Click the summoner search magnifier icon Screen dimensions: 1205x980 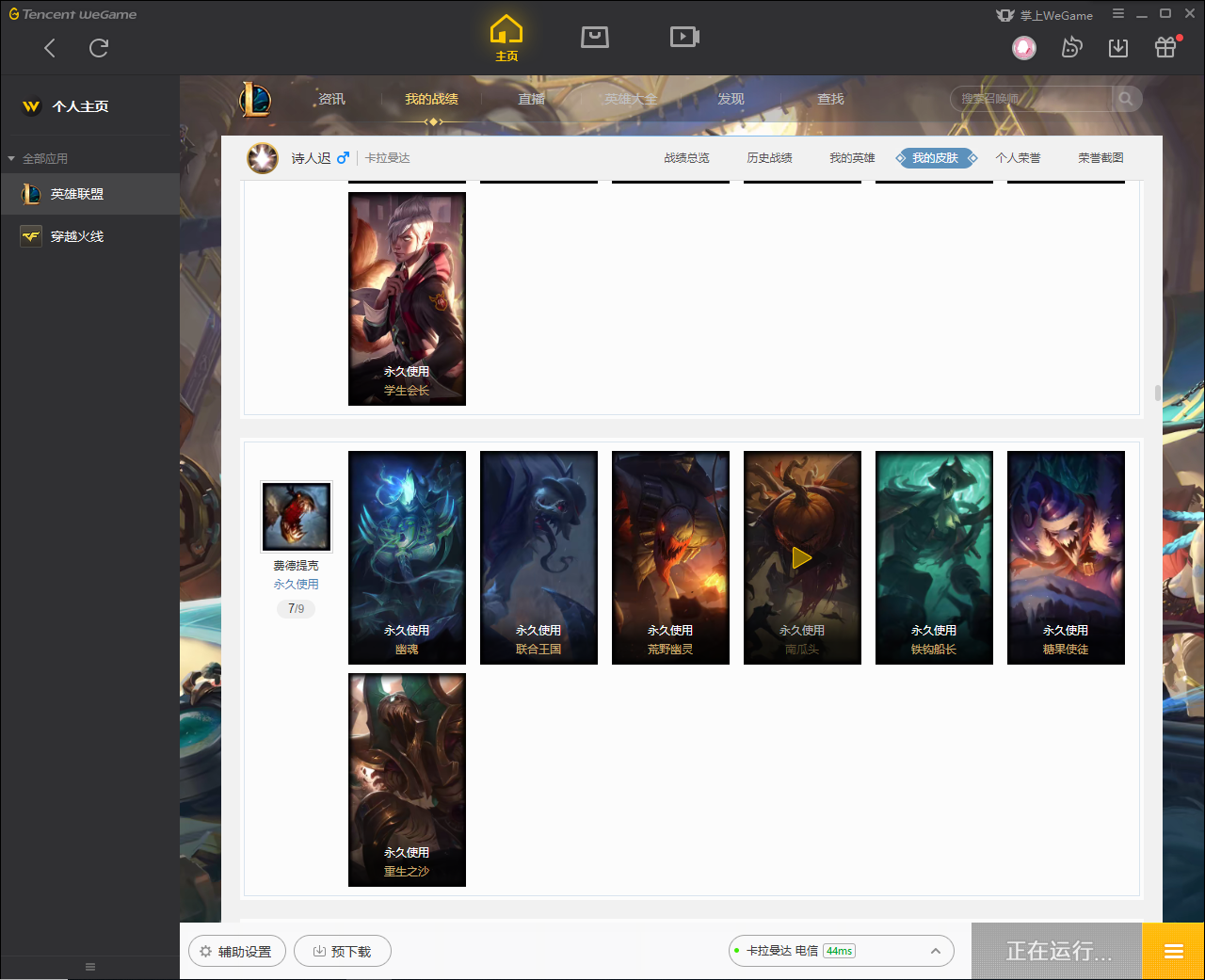1126,99
